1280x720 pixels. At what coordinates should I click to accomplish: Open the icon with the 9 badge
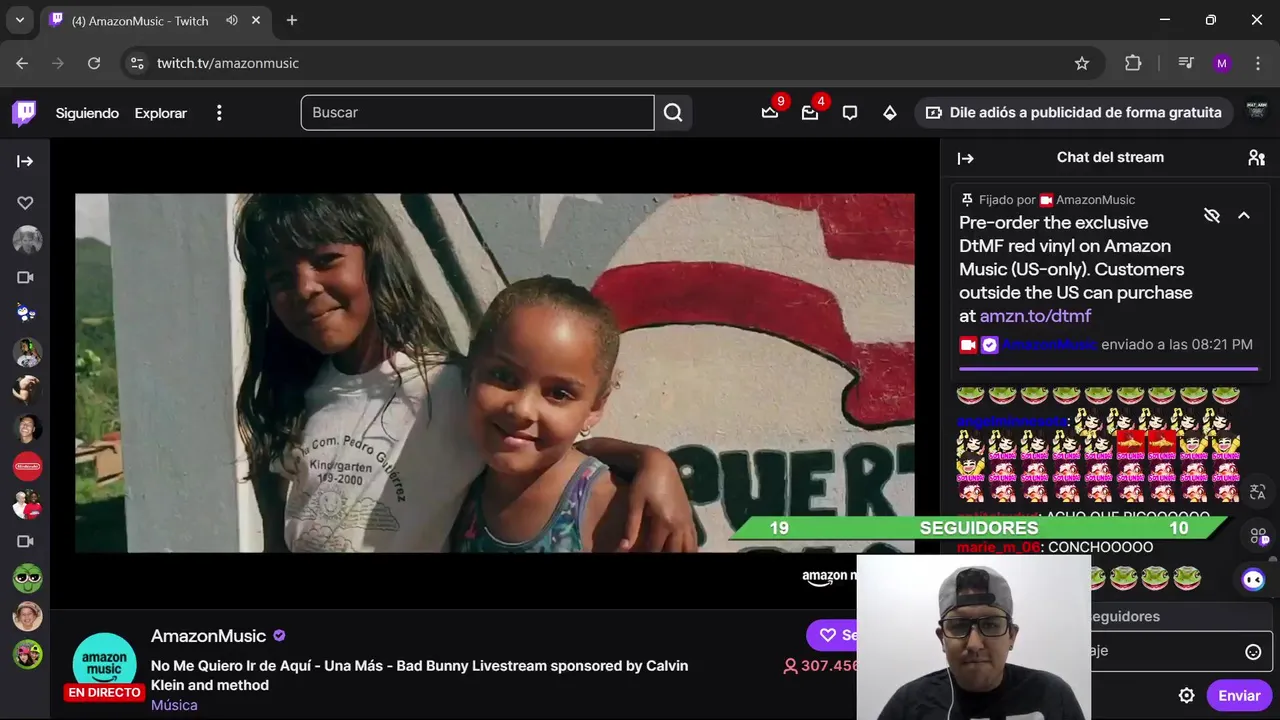[x=770, y=113]
